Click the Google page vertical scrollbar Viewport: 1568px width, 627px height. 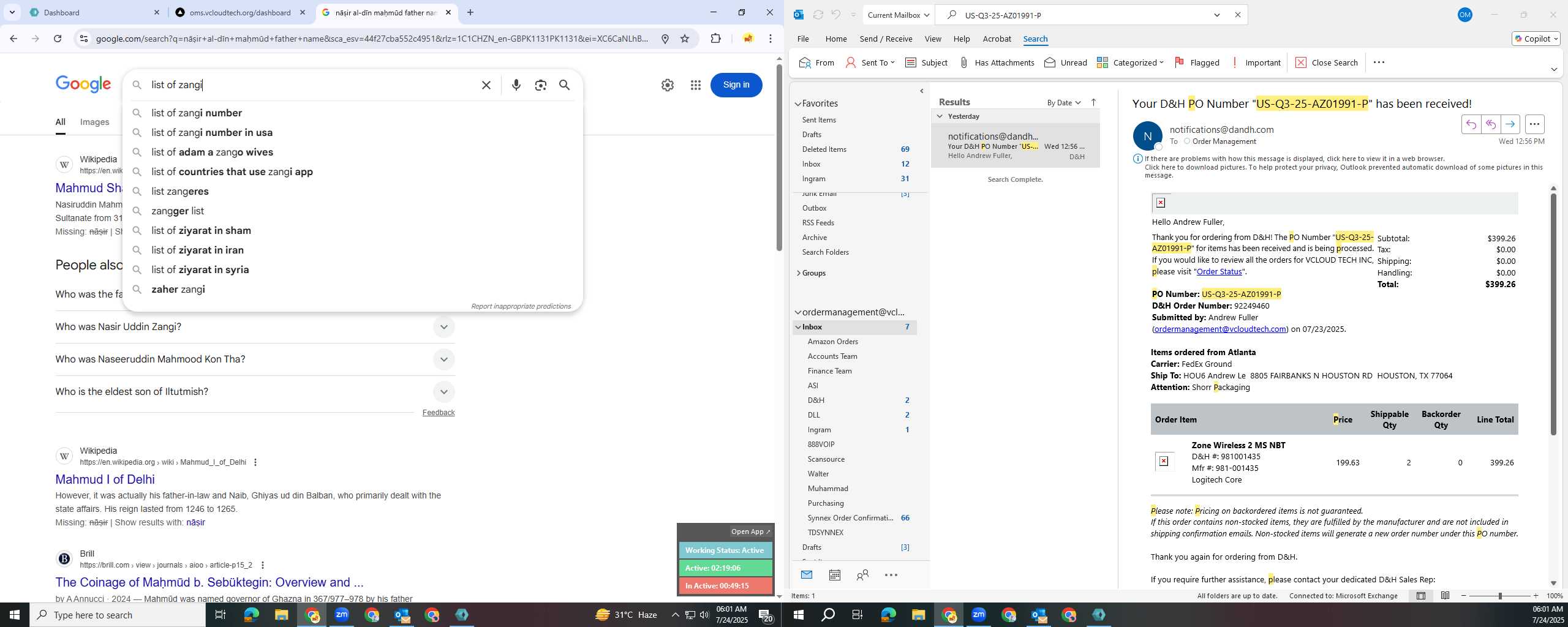click(779, 157)
